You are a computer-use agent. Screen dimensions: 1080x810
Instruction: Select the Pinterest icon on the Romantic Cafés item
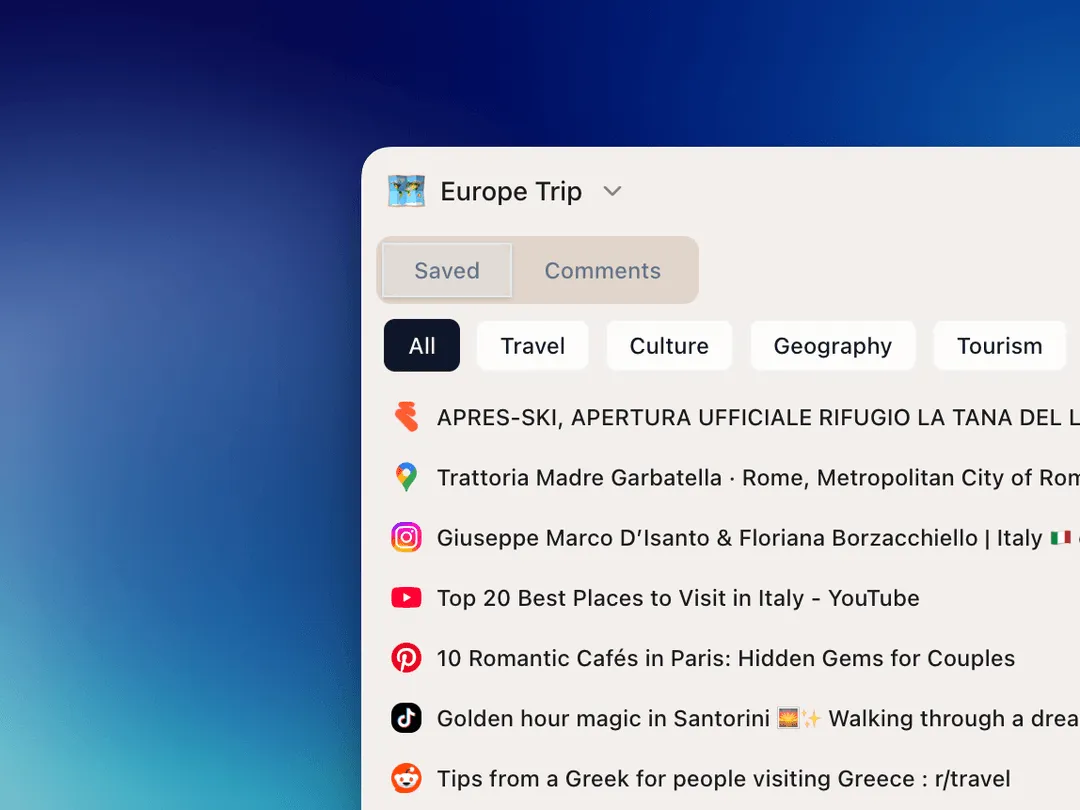point(406,657)
